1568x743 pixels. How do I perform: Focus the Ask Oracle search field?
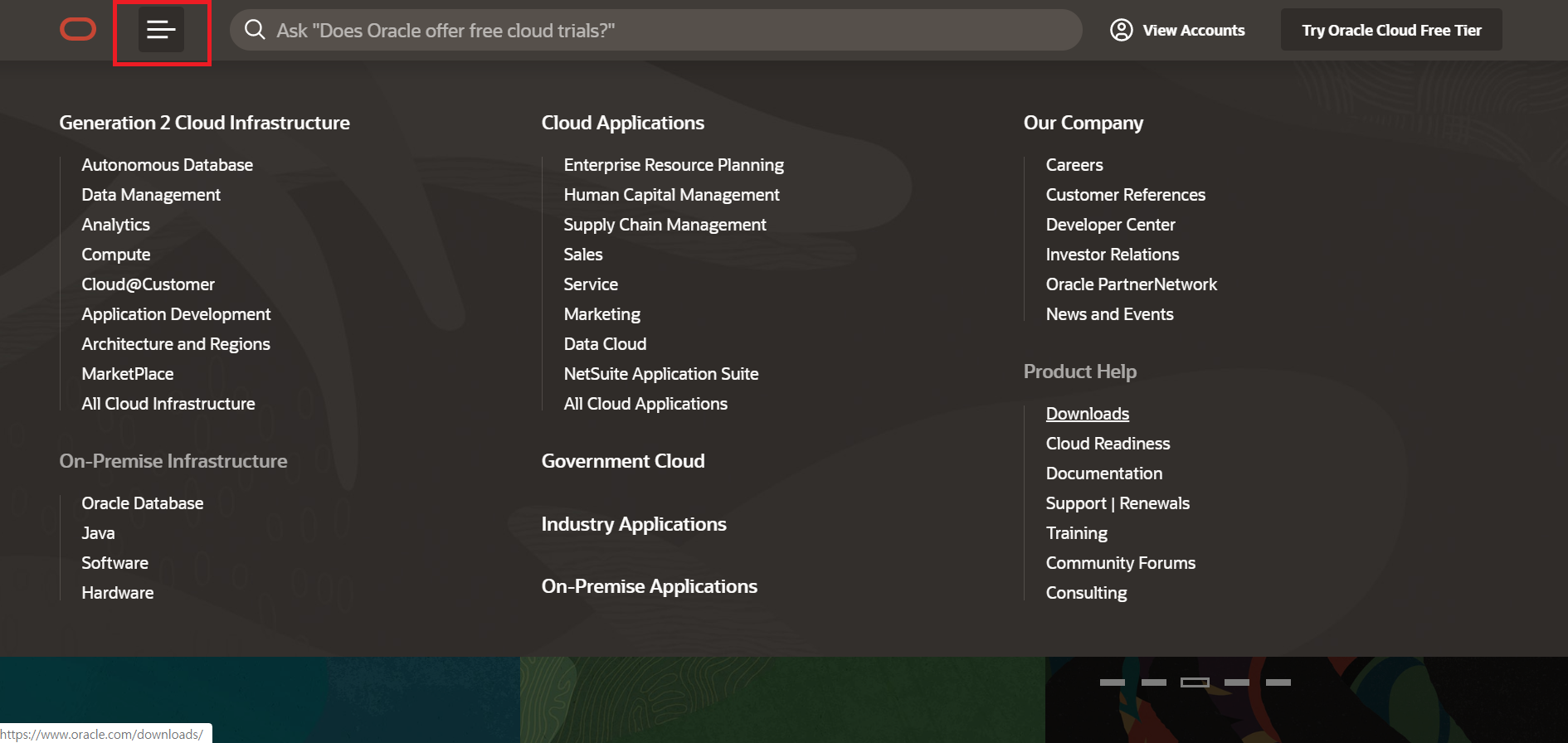click(x=655, y=30)
